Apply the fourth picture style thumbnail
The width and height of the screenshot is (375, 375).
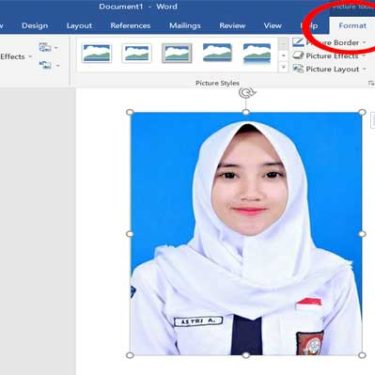[x=217, y=53]
